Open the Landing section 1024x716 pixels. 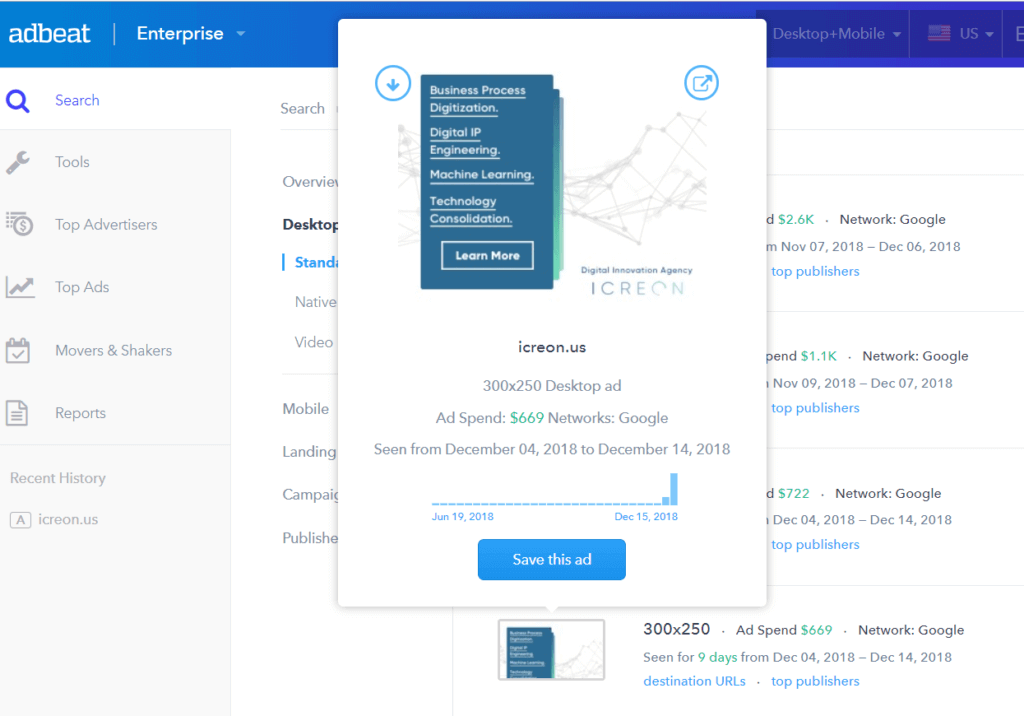310,452
